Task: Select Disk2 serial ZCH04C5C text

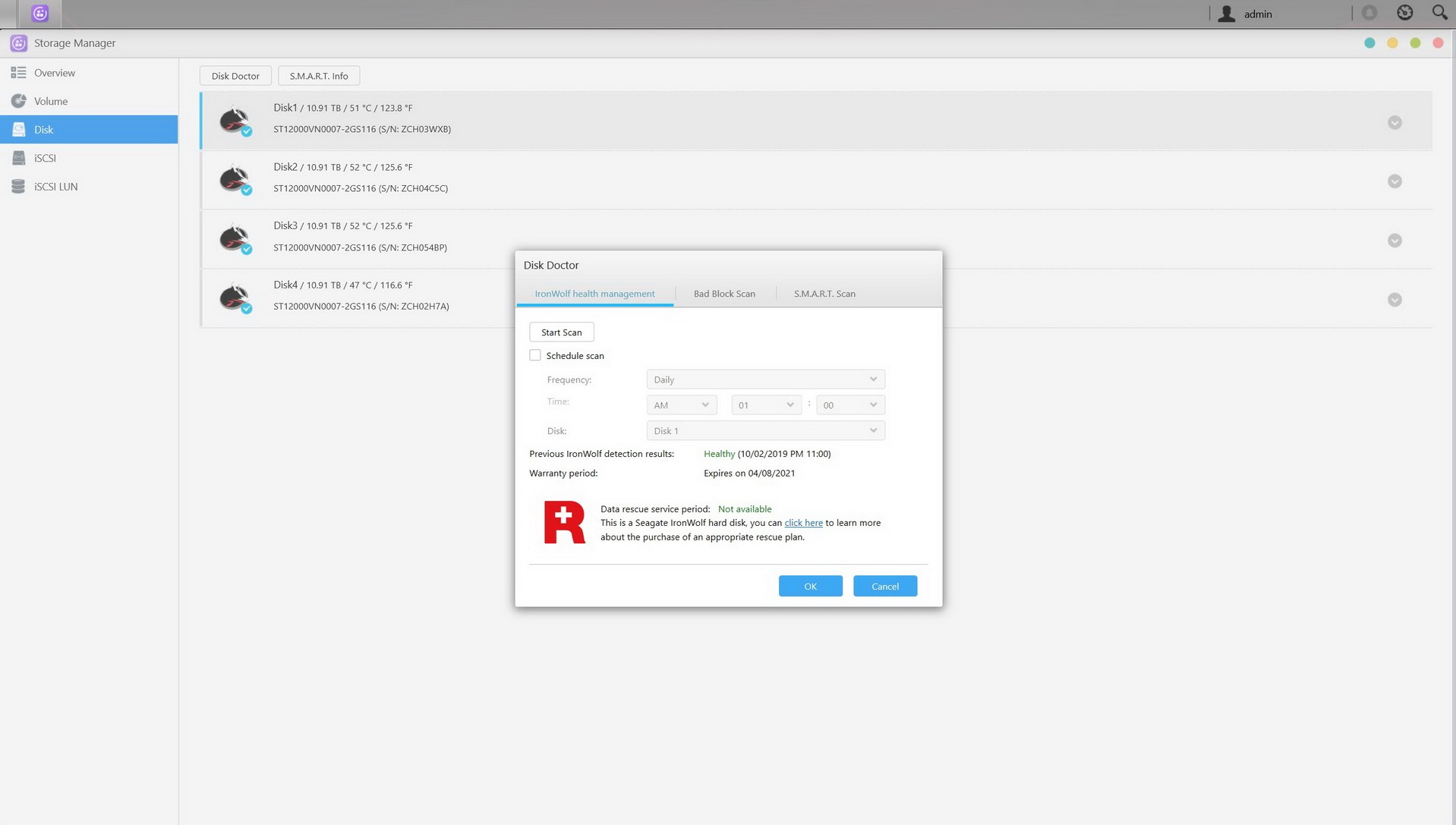Action: tap(361, 188)
